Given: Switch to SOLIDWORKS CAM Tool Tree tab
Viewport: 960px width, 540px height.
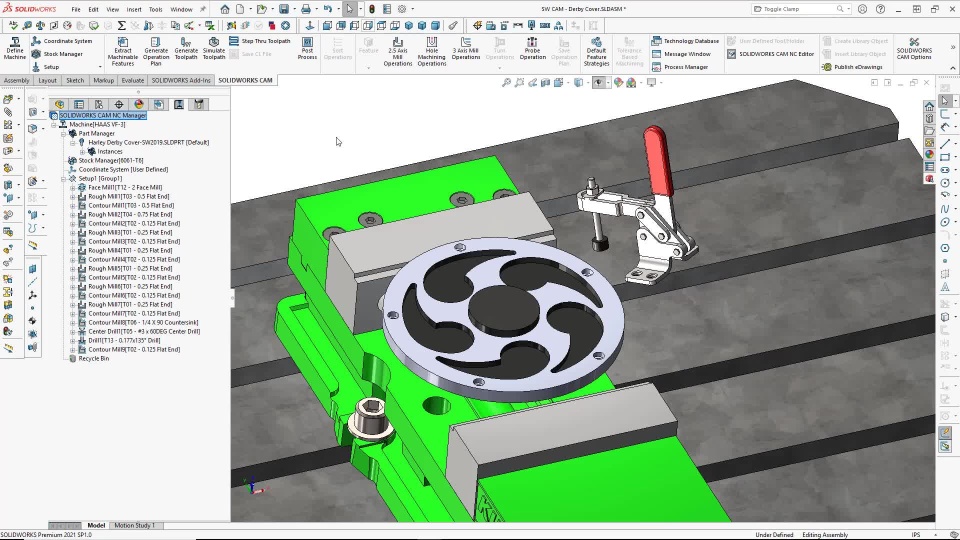Looking at the screenshot, I should [x=198, y=105].
